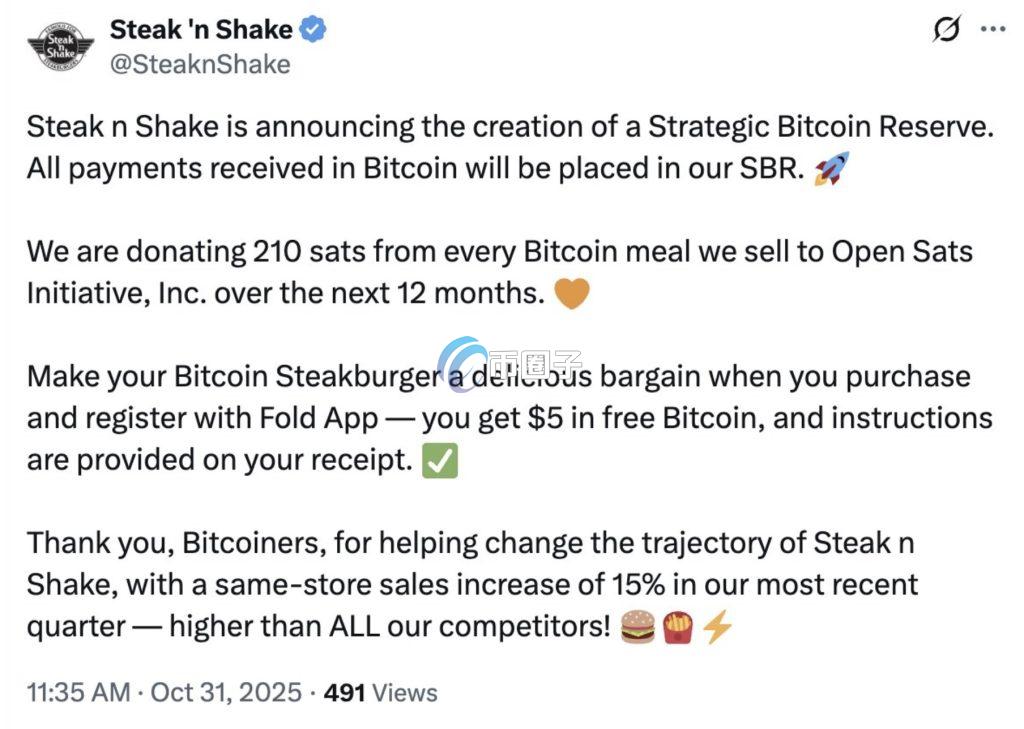Click the green checkmark emoji

tap(440, 463)
